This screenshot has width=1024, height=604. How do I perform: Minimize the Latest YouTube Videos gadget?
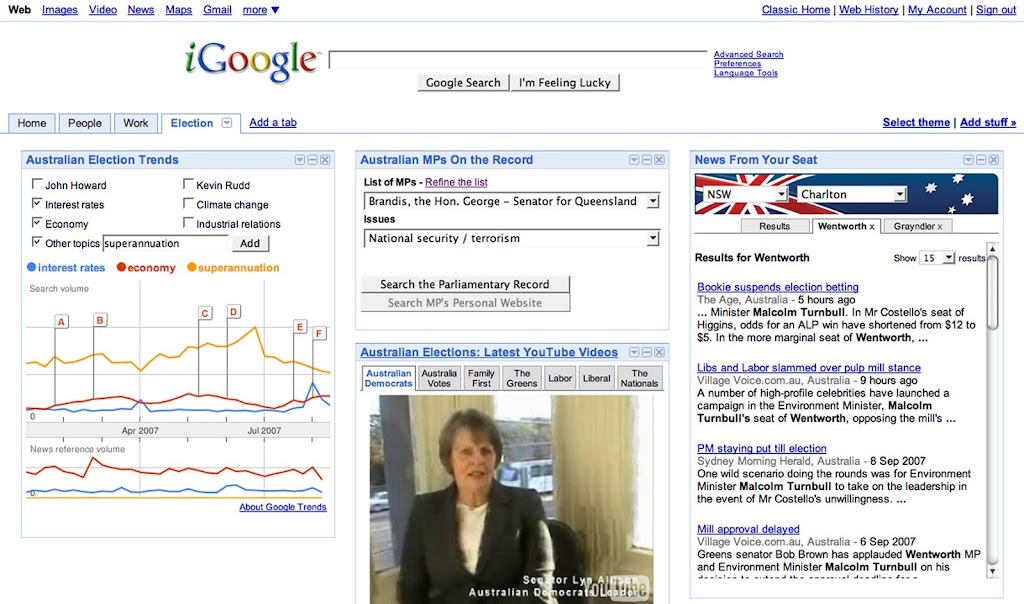click(x=647, y=353)
